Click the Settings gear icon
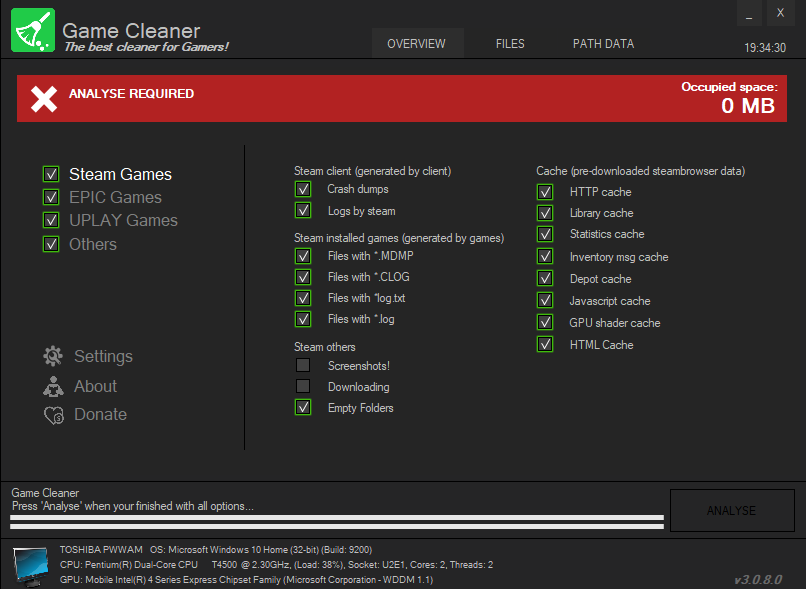Viewport: 806px width, 589px height. (53, 356)
